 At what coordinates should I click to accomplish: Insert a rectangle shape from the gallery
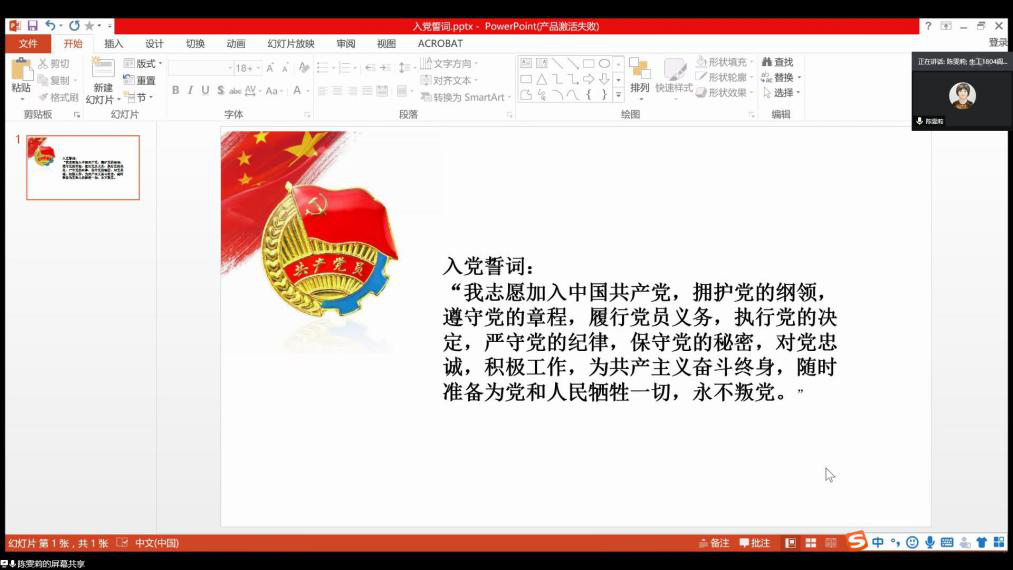(x=589, y=63)
